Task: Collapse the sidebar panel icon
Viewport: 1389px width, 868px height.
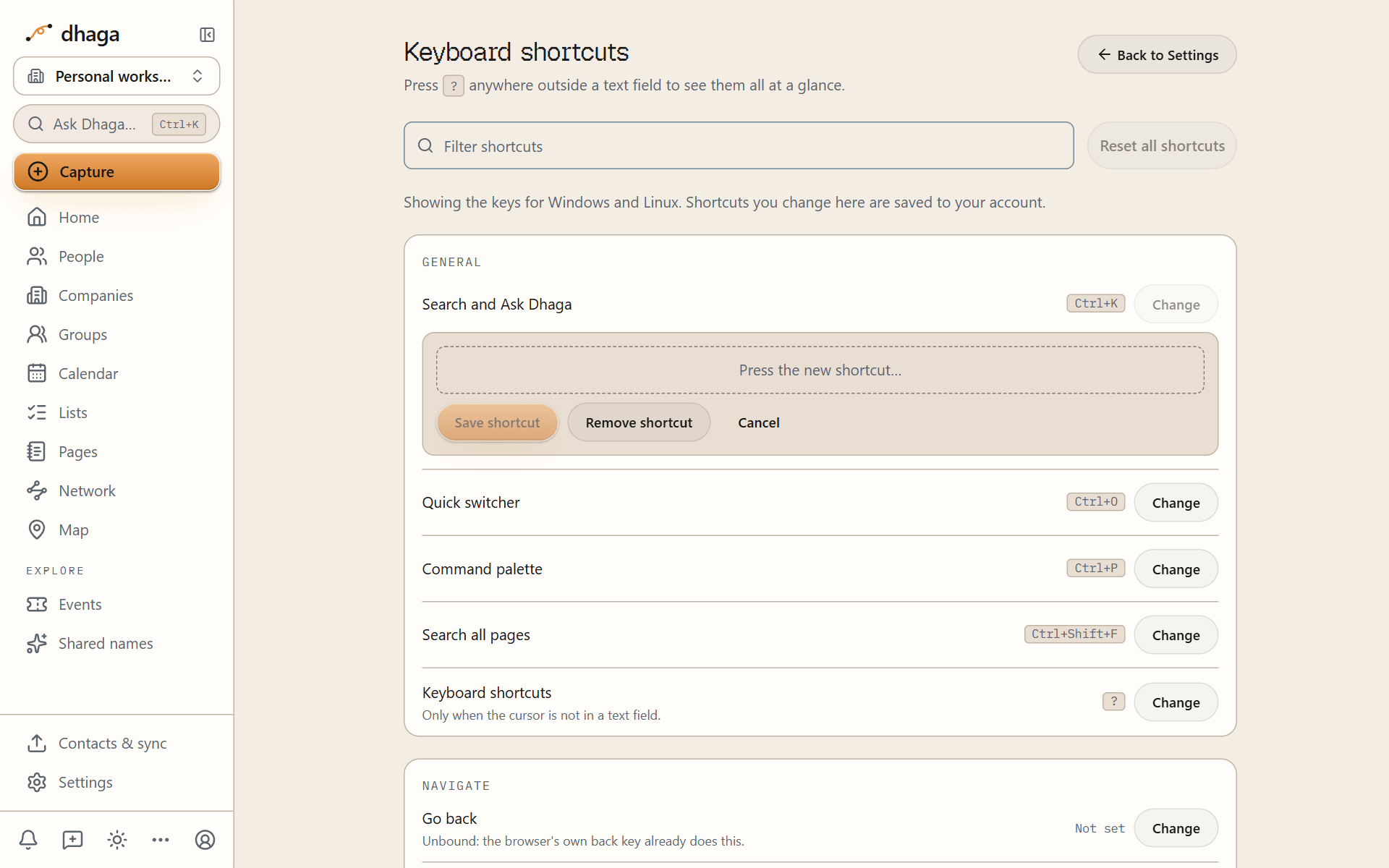Action: pyautogui.click(x=207, y=35)
